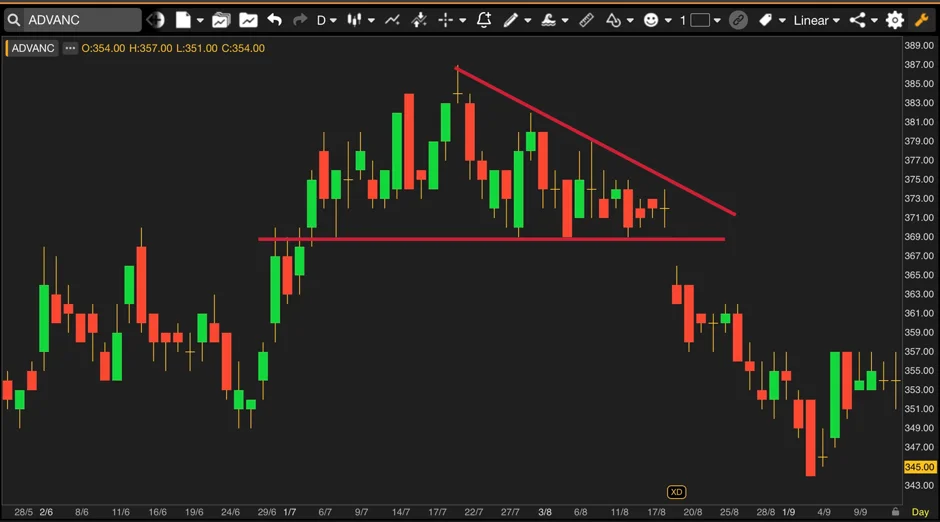Expand the price tag dropdown arrow
The image size is (940, 522).
[x=782, y=21]
